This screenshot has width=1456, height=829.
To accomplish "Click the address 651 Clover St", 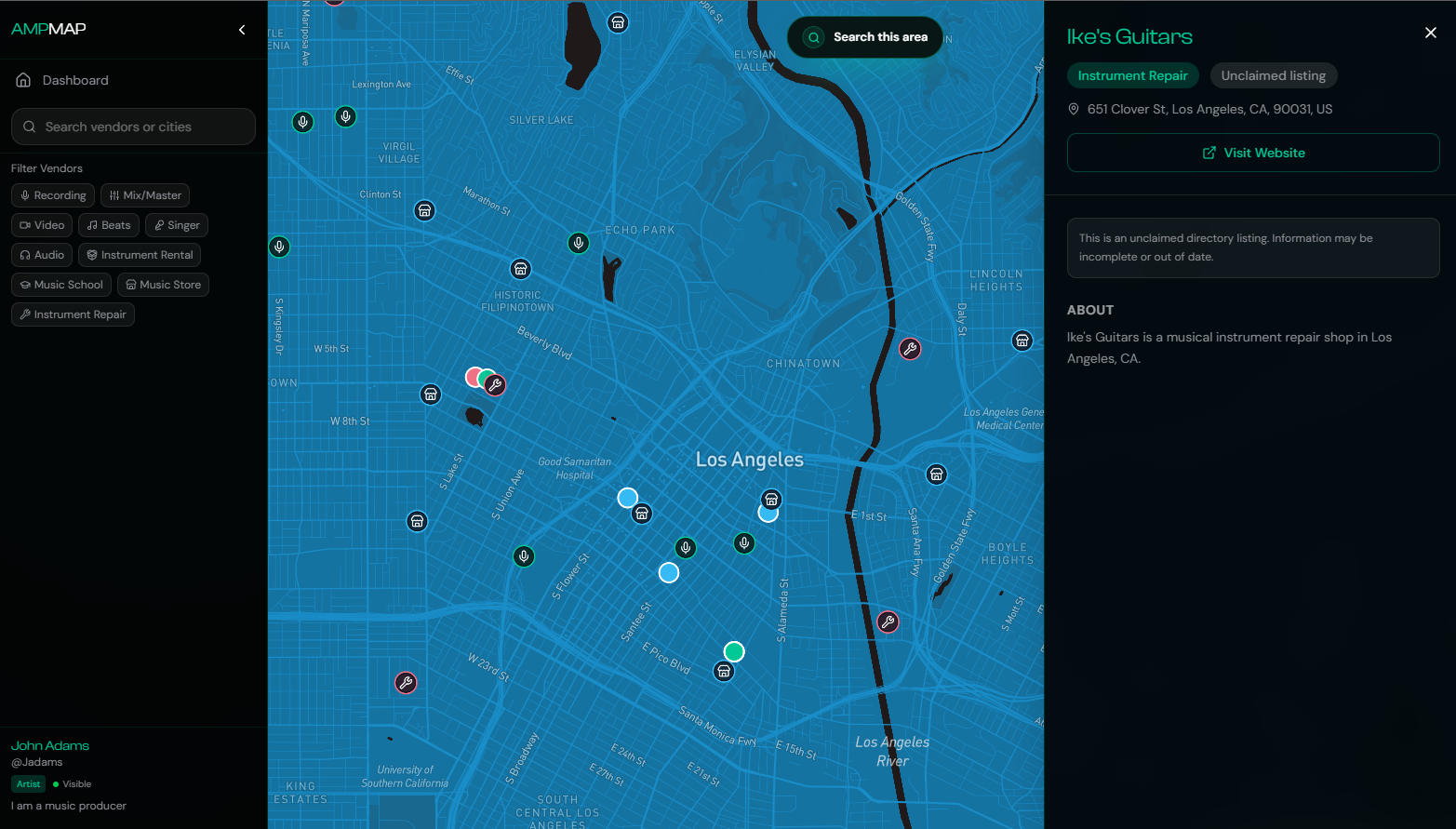I will [x=1209, y=109].
